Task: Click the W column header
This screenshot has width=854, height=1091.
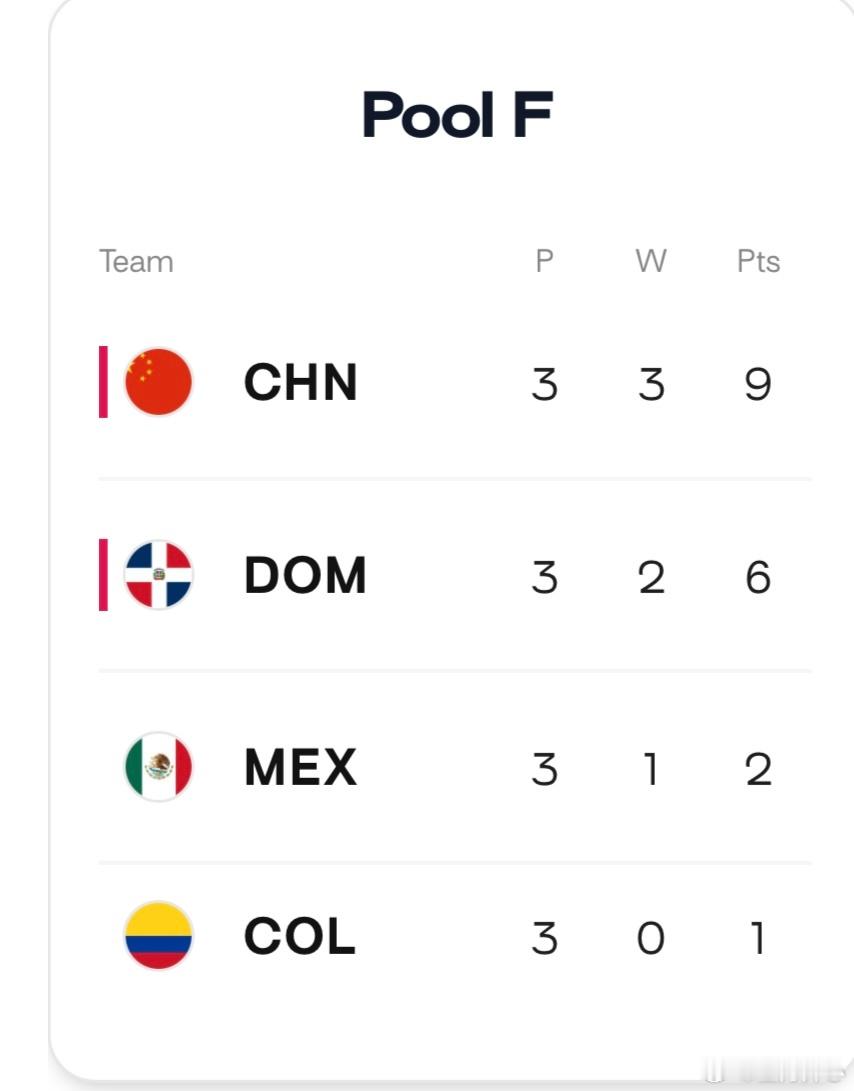Action: coord(651,261)
